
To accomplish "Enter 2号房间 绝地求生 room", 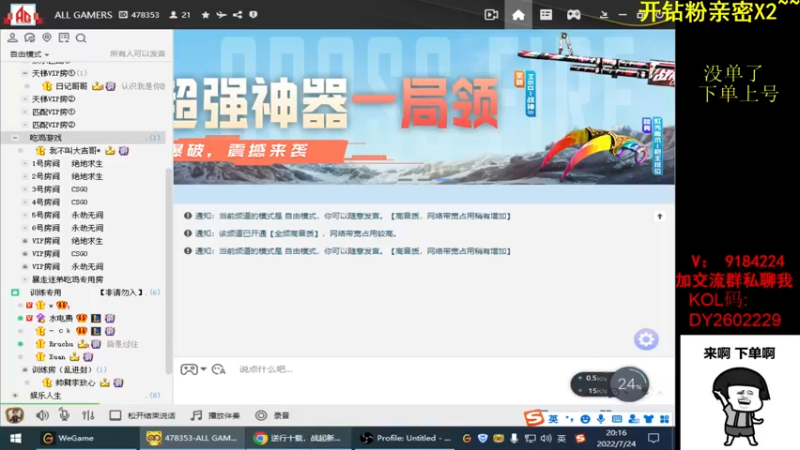I will [x=67, y=177].
